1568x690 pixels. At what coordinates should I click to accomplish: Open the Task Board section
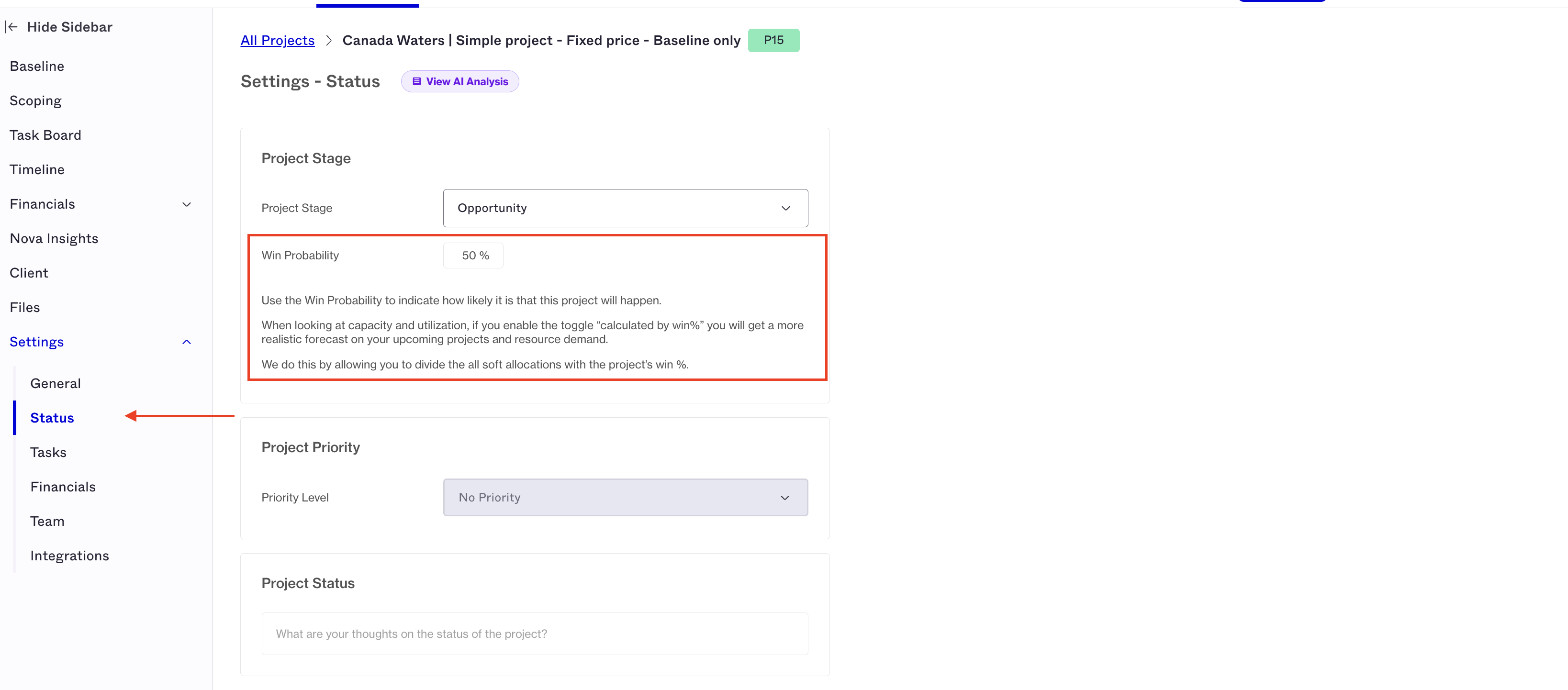coord(45,135)
